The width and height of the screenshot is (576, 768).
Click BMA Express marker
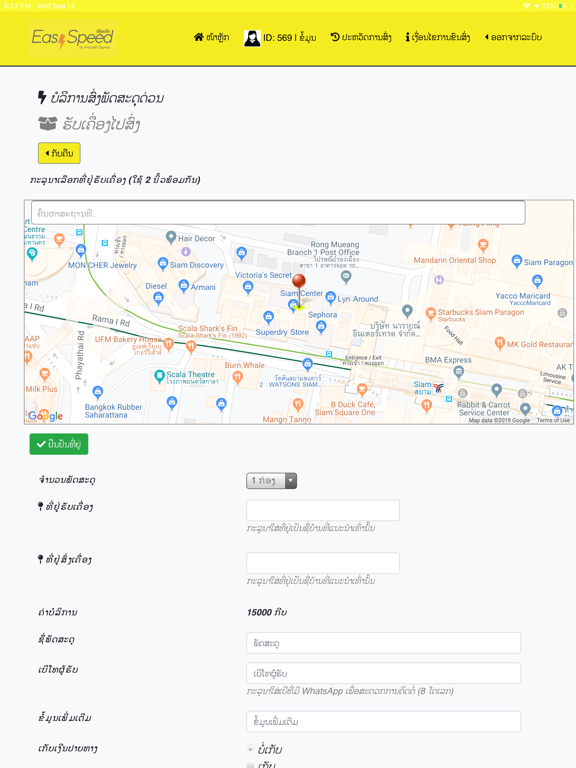pos(458,372)
